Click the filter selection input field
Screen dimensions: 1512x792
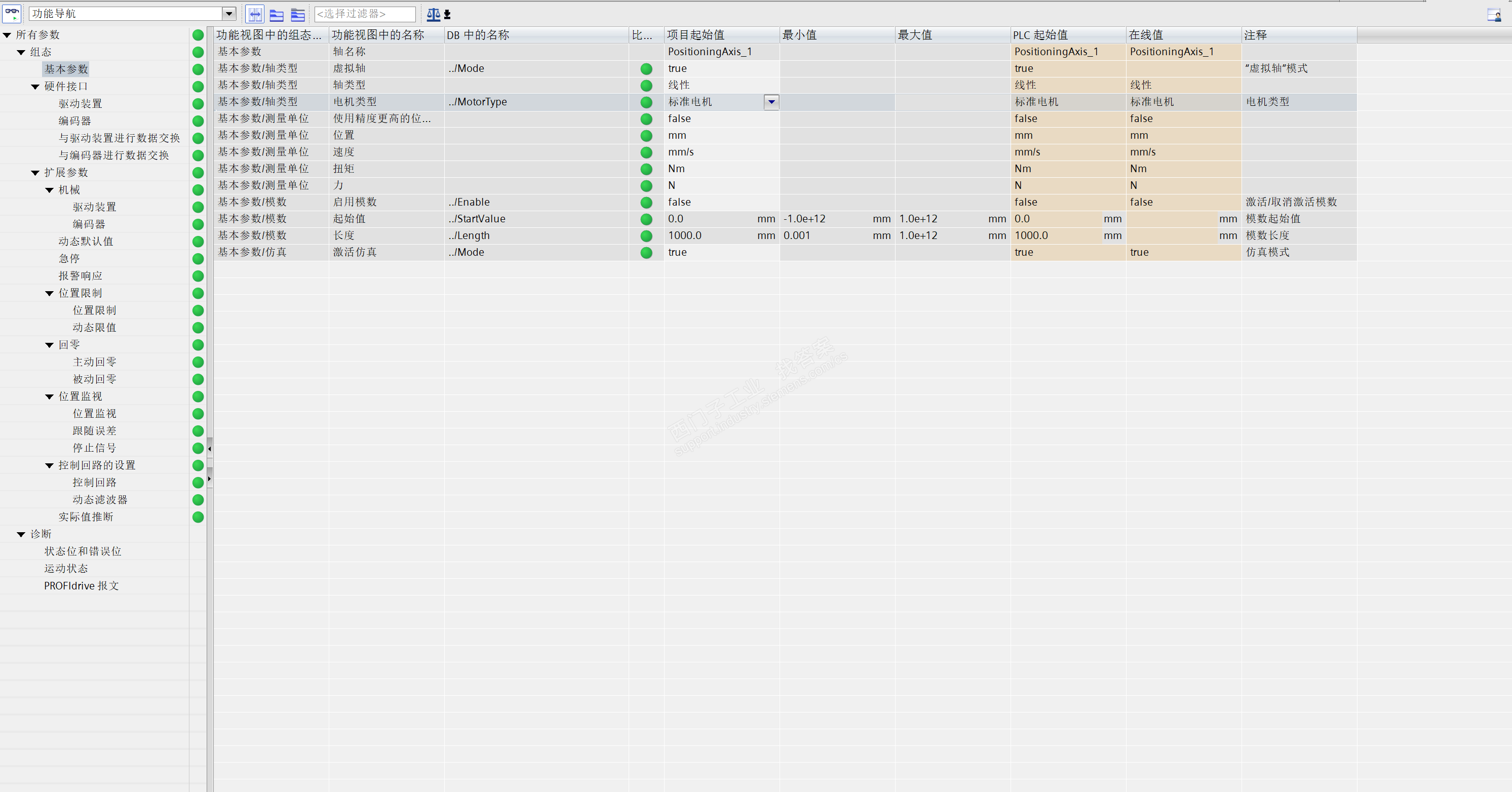tap(365, 14)
